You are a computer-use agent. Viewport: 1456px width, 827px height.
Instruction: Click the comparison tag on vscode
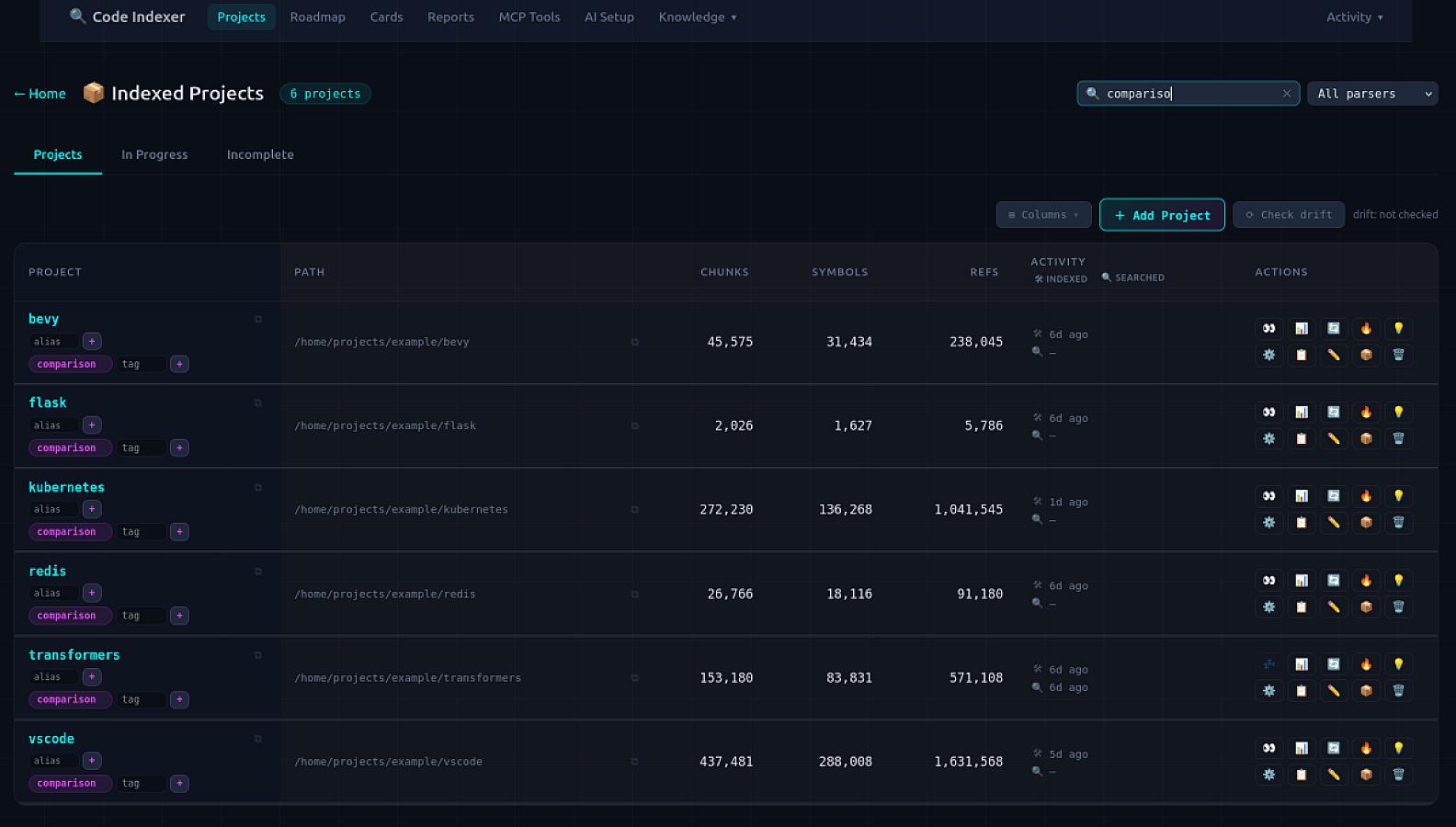pyautogui.click(x=70, y=784)
